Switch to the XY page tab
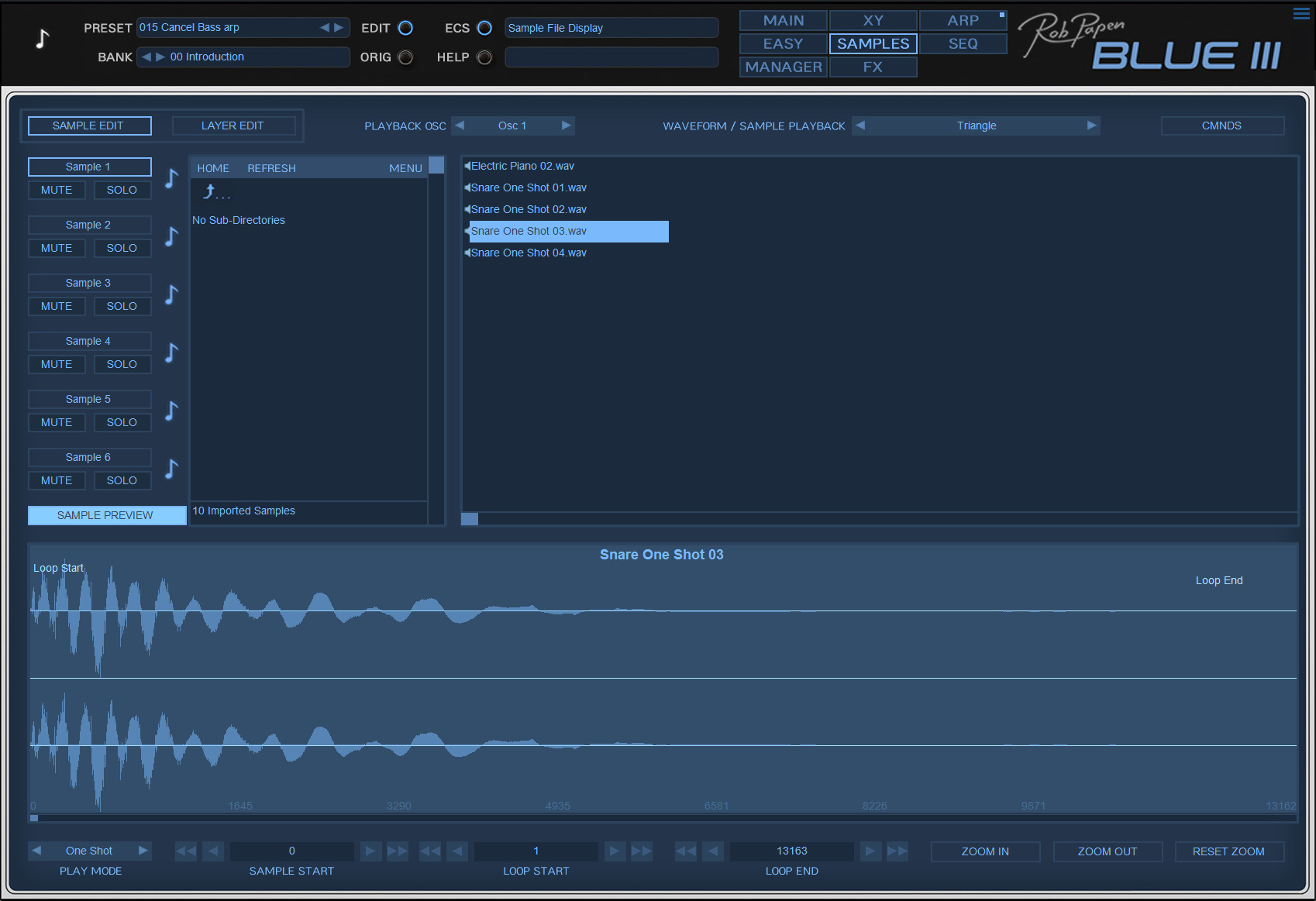This screenshot has width=1316, height=901. tap(873, 20)
